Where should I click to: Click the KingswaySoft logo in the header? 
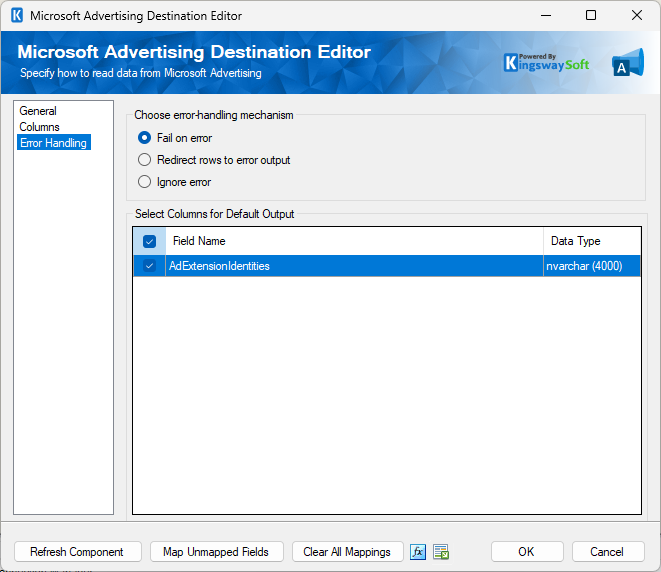(546, 63)
